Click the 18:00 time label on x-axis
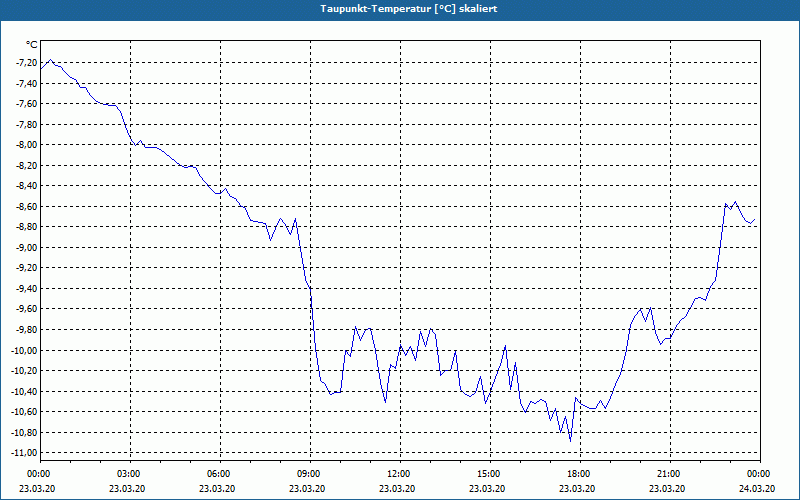Viewport: 800px width, 500px height. click(580, 474)
